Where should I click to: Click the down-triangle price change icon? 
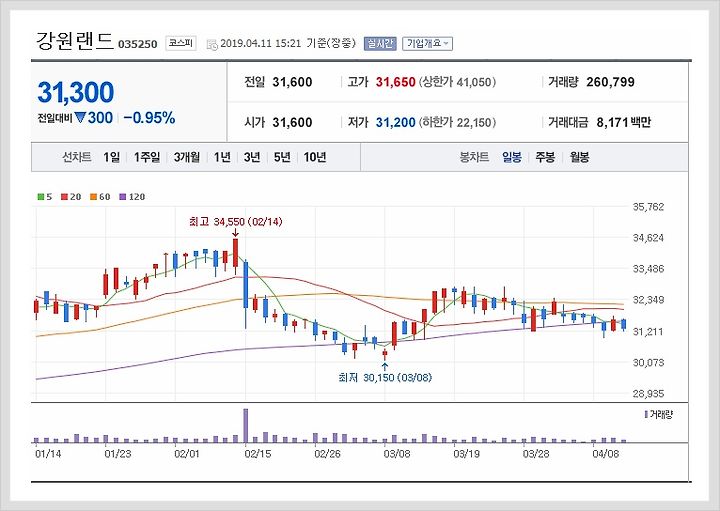pyautogui.click(x=81, y=118)
